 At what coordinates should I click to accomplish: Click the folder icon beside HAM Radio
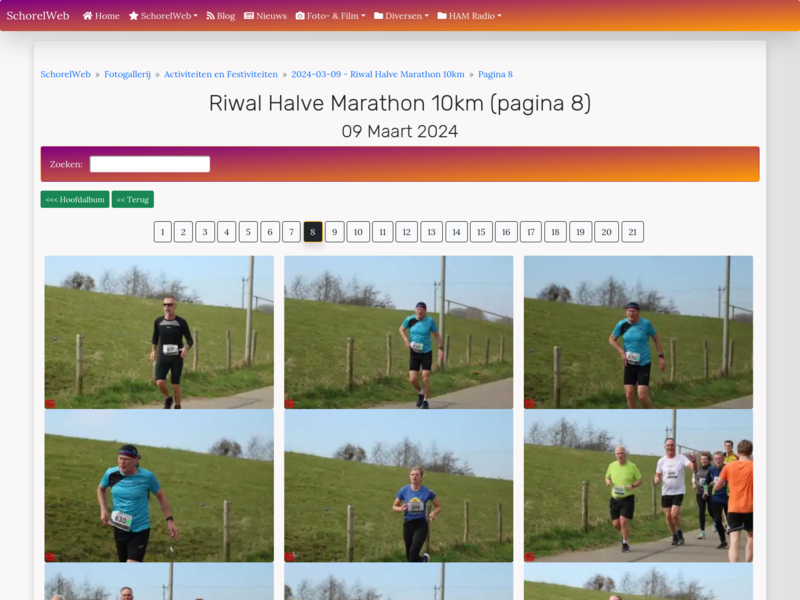(442, 16)
